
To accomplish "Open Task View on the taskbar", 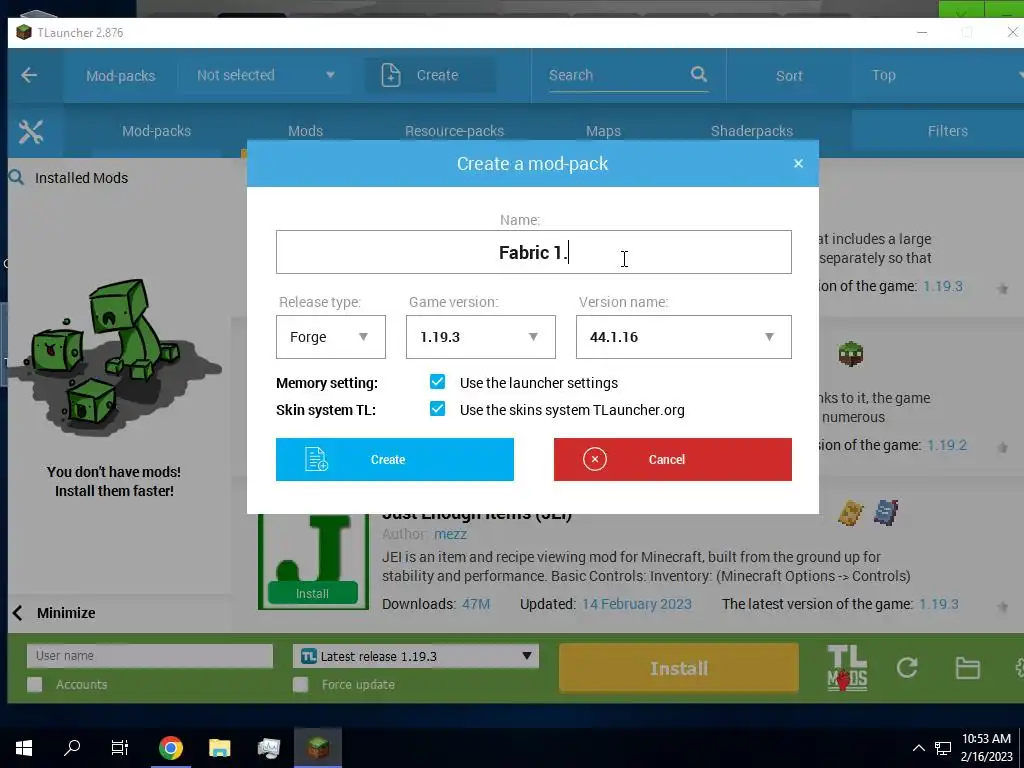I will click(120, 747).
